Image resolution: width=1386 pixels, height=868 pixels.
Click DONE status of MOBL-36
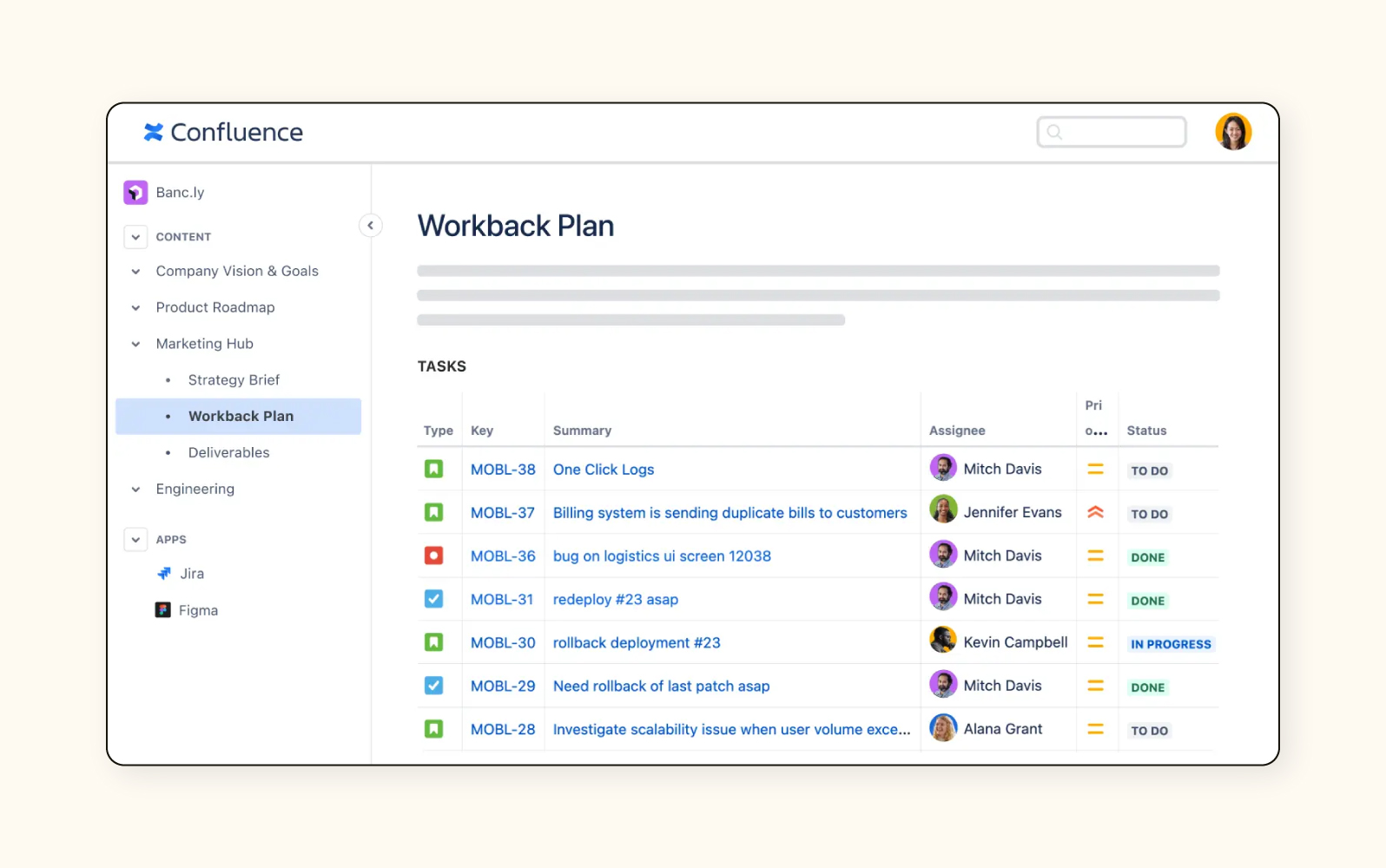pos(1148,557)
